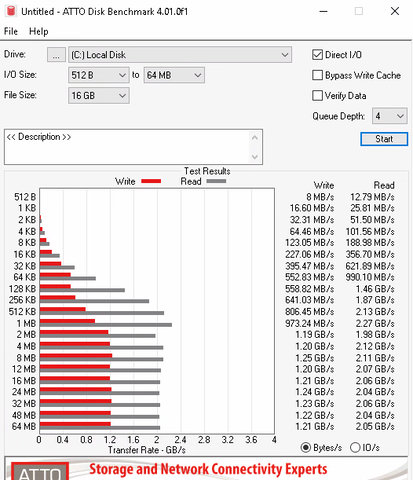The width and height of the screenshot is (413, 480).
Task: Click the gray Read legend swatch
Action: pyautogui.click(x=216, y=181)
